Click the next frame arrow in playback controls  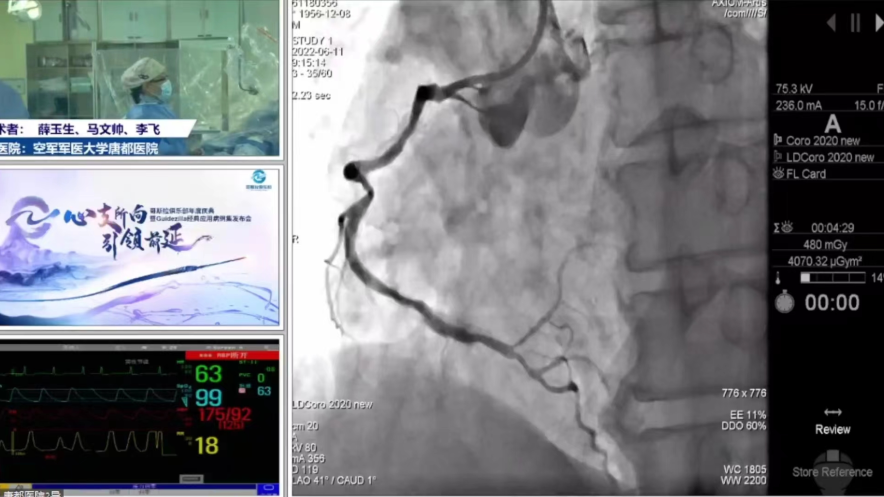point(878,22)
